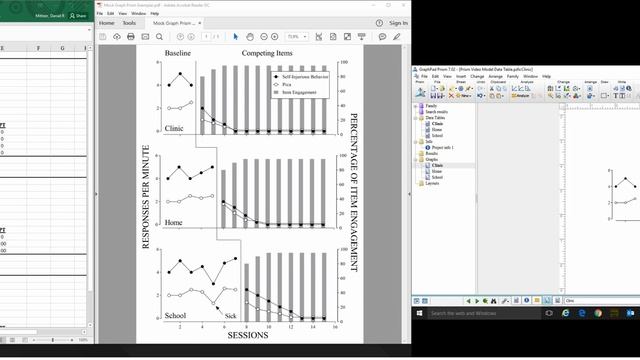
Task: Click the info circle icon in Prism bottom bar
Action: pos(527,300)
